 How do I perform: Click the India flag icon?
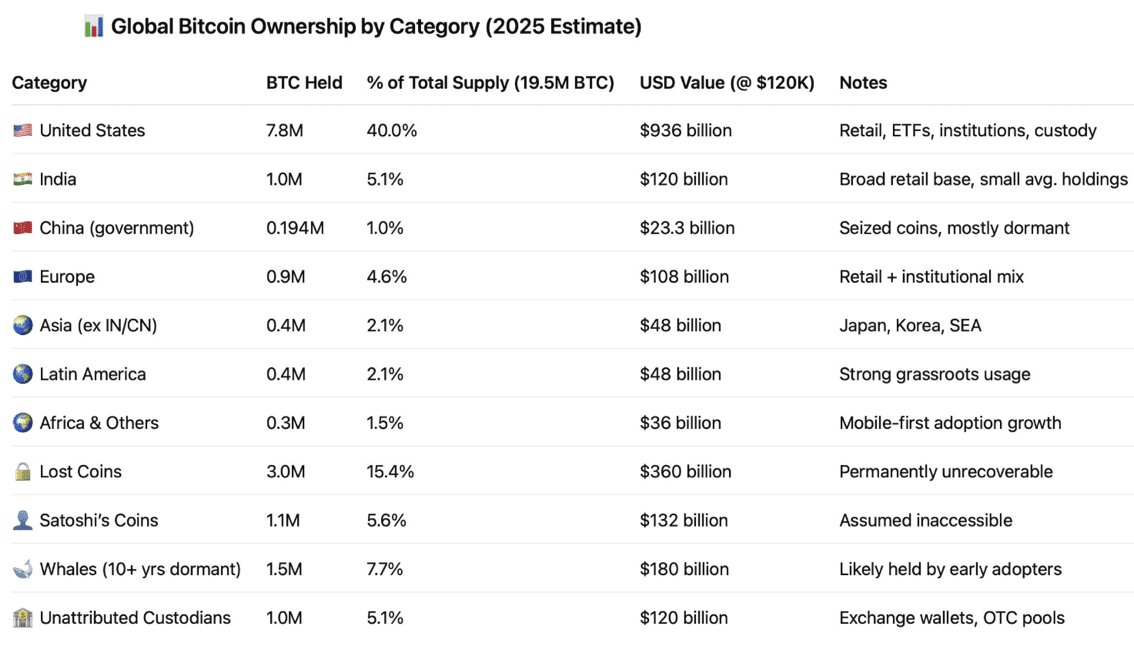pos(22,180)
